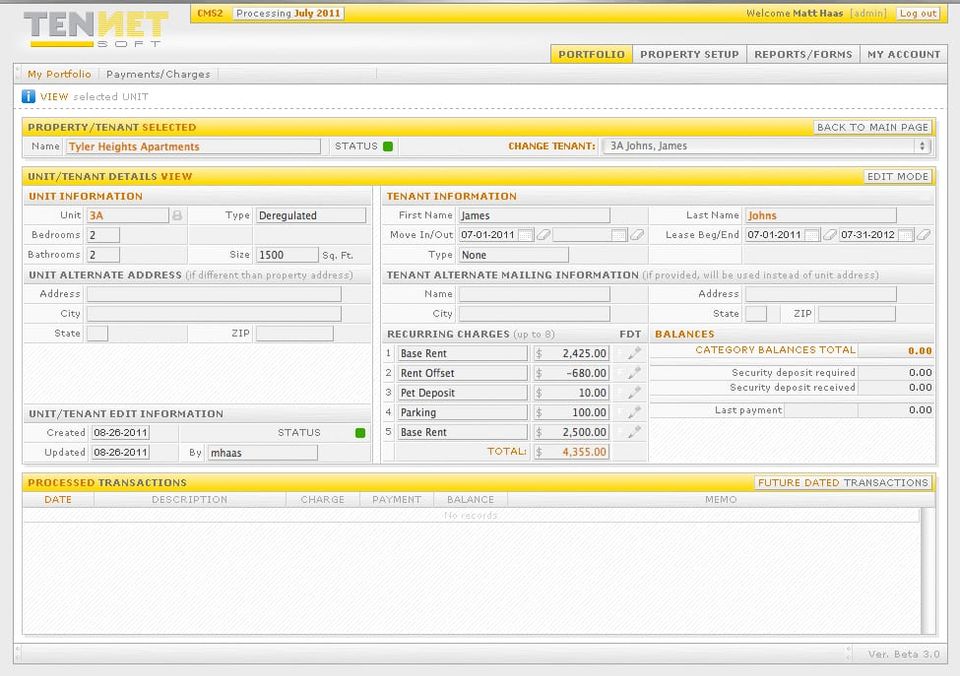Click the pin icon for Parking charge

tap(634, 412)
